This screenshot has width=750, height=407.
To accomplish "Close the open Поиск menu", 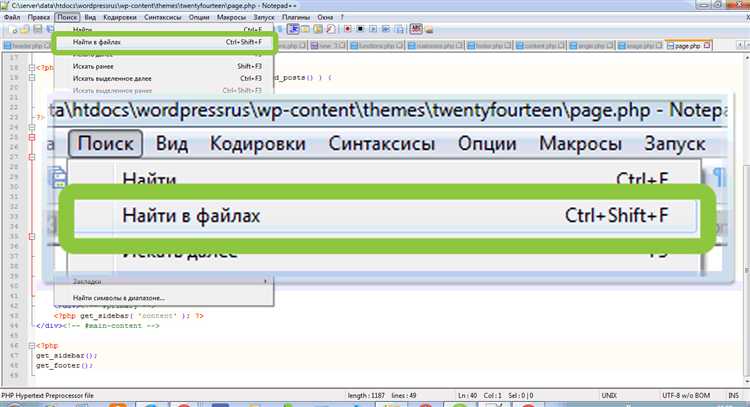I will coord(67,17).
